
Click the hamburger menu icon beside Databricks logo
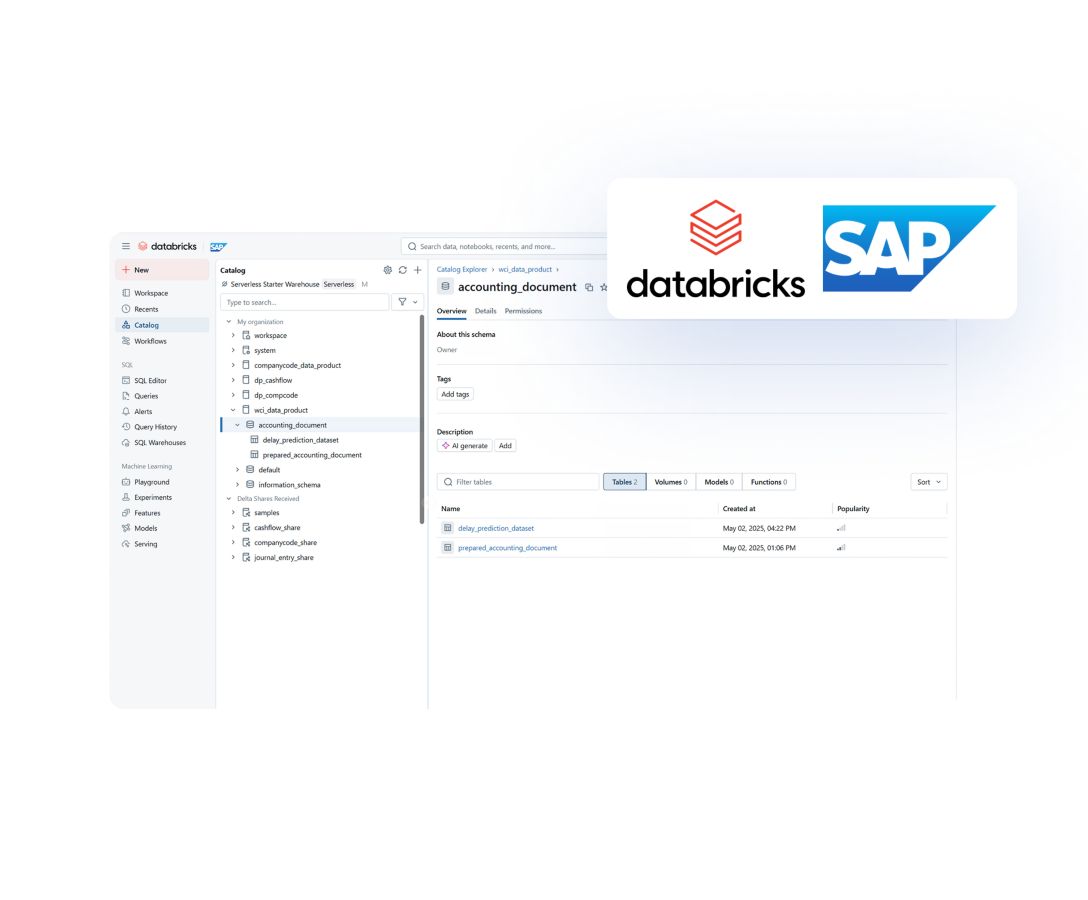click(126, 246)
